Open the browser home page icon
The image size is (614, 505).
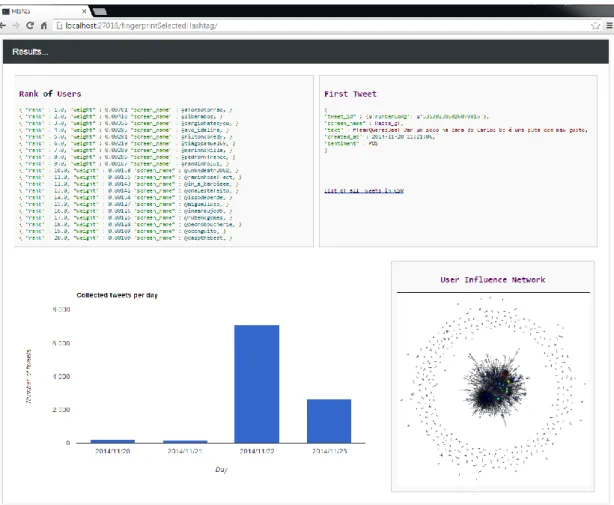[x=43, y=25]
